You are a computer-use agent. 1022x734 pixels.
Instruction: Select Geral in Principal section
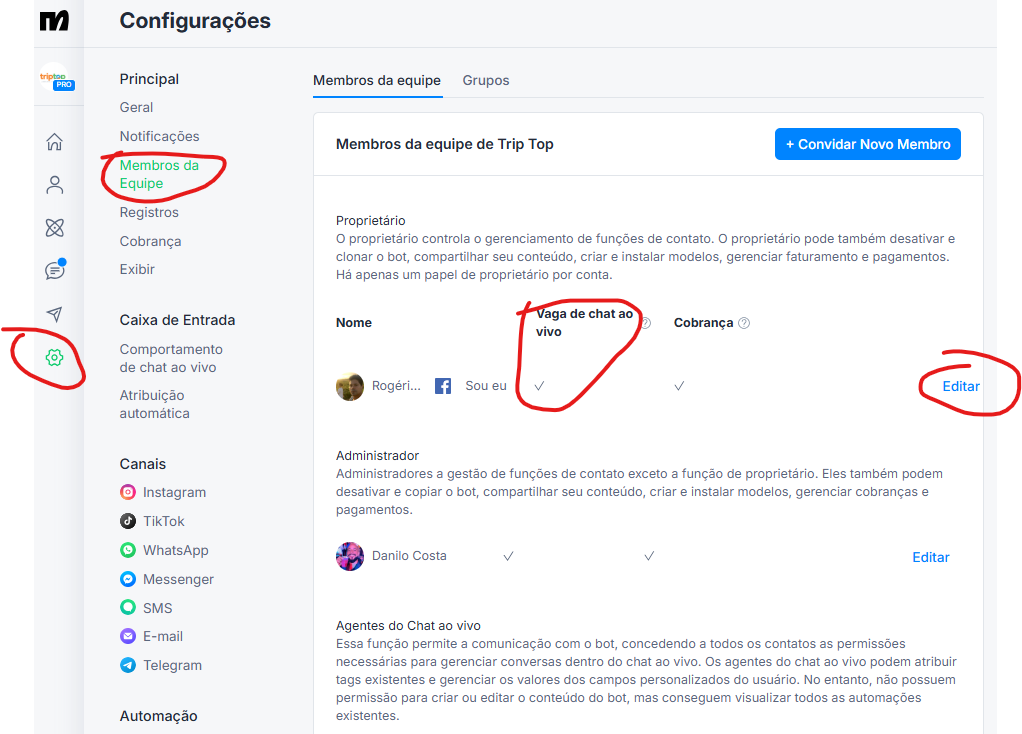136,108
